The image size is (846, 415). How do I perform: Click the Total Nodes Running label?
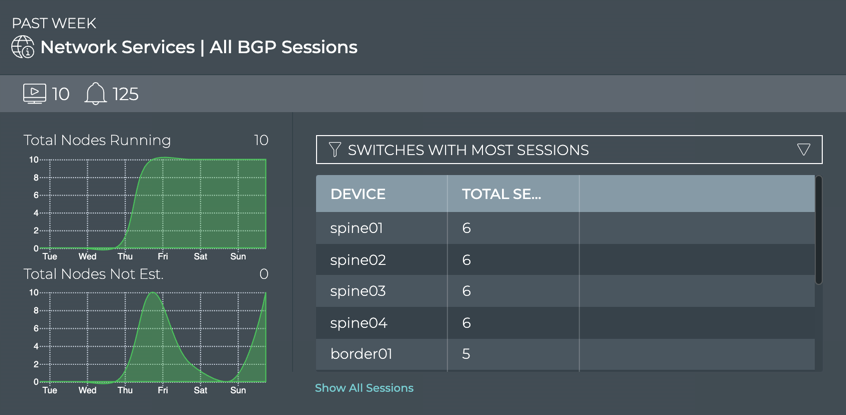[97, 141]
